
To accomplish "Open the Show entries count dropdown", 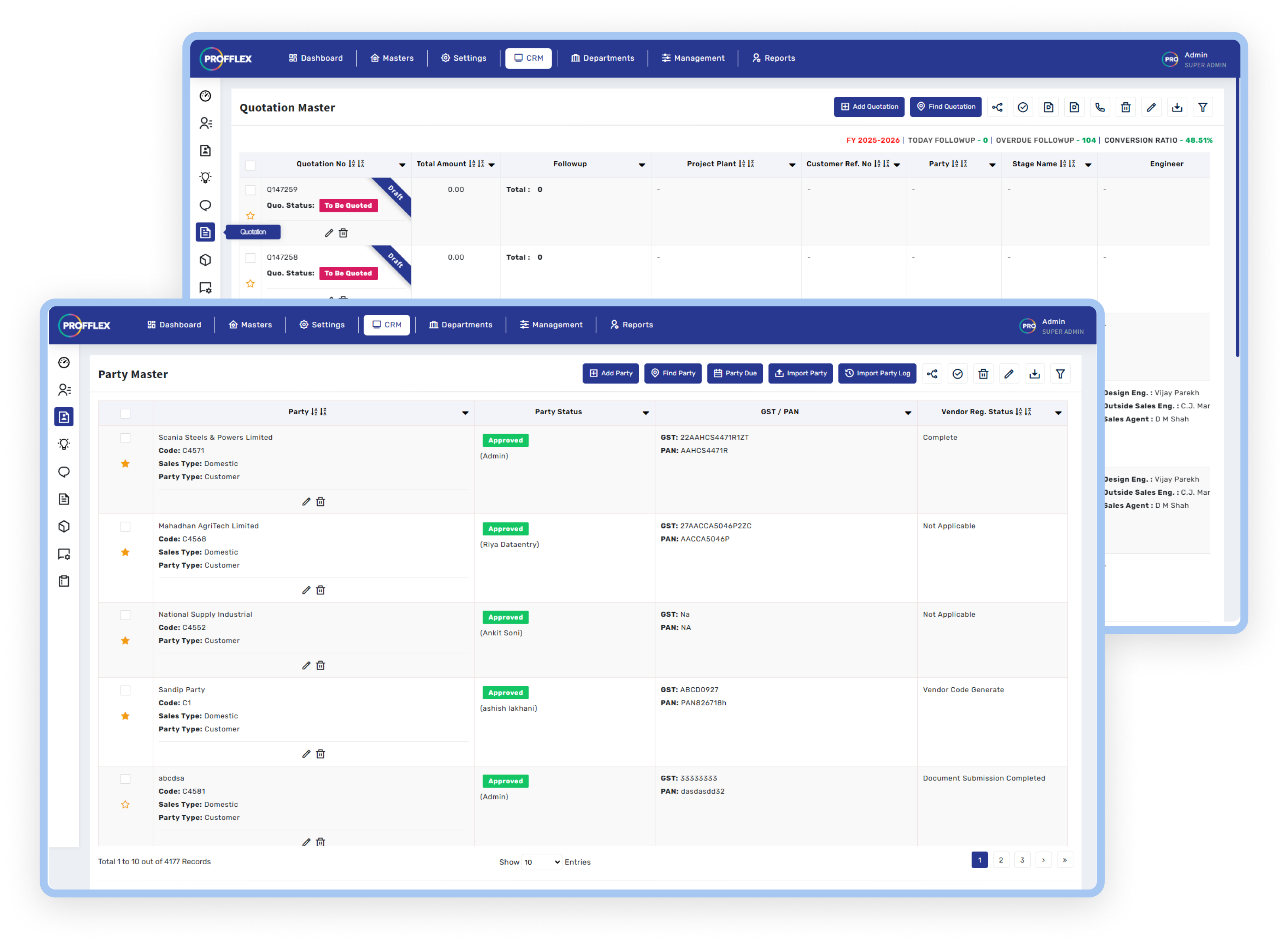I will [x=541, y=861].
